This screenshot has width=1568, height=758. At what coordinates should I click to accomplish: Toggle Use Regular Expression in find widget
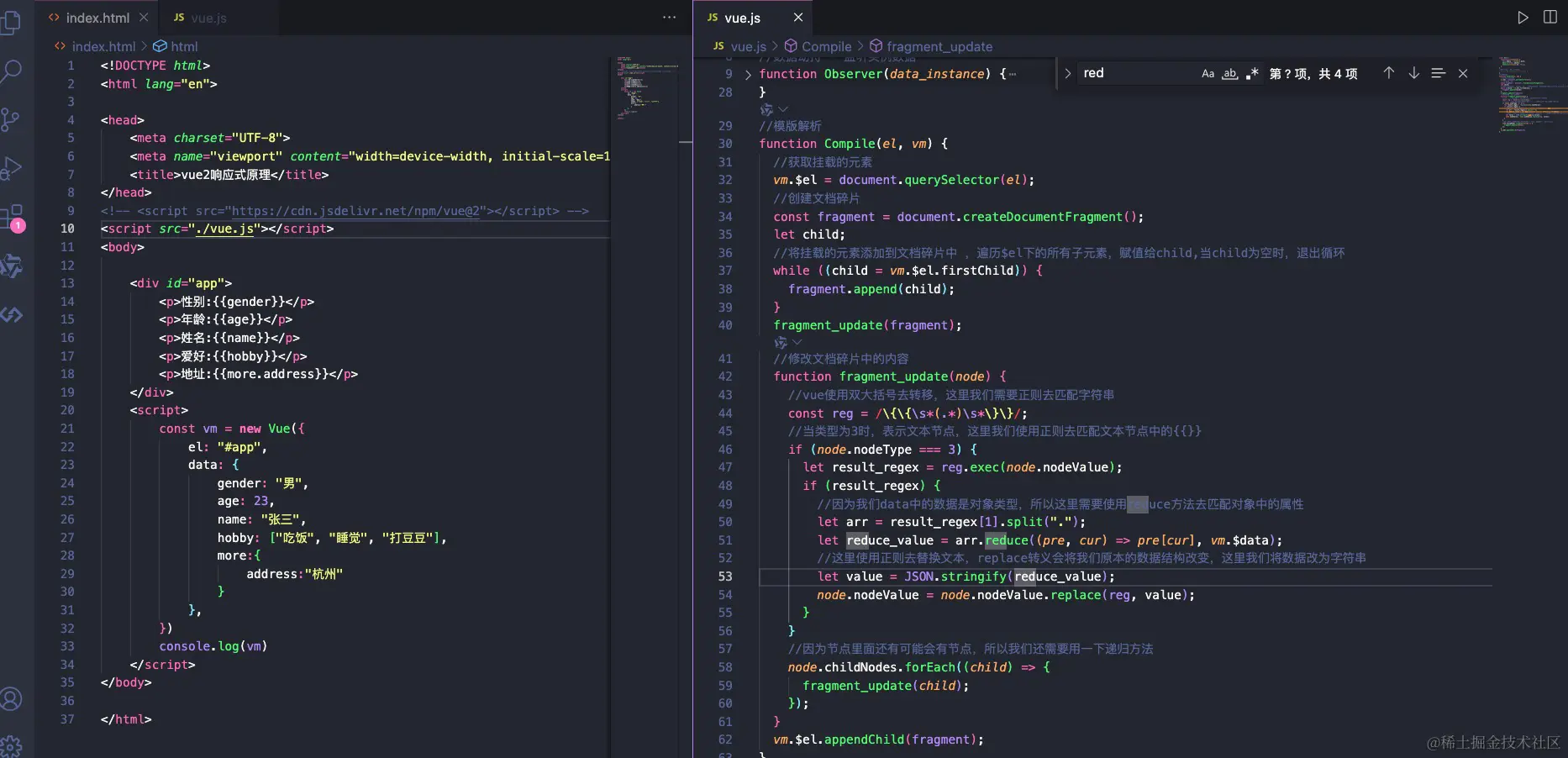point(1252,73)
